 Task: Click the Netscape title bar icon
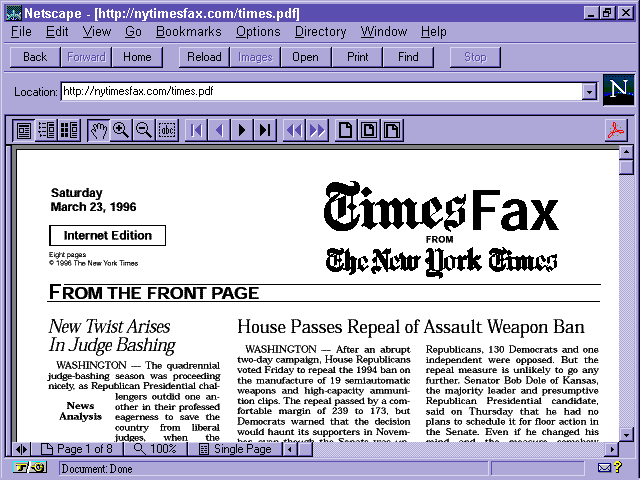(x=14, y=13)
